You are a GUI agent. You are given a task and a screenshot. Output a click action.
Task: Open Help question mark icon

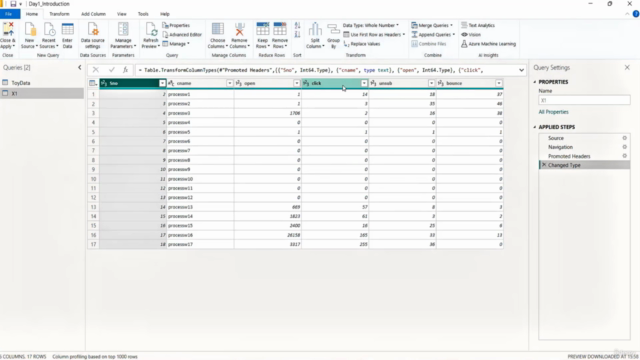(636, 14)
